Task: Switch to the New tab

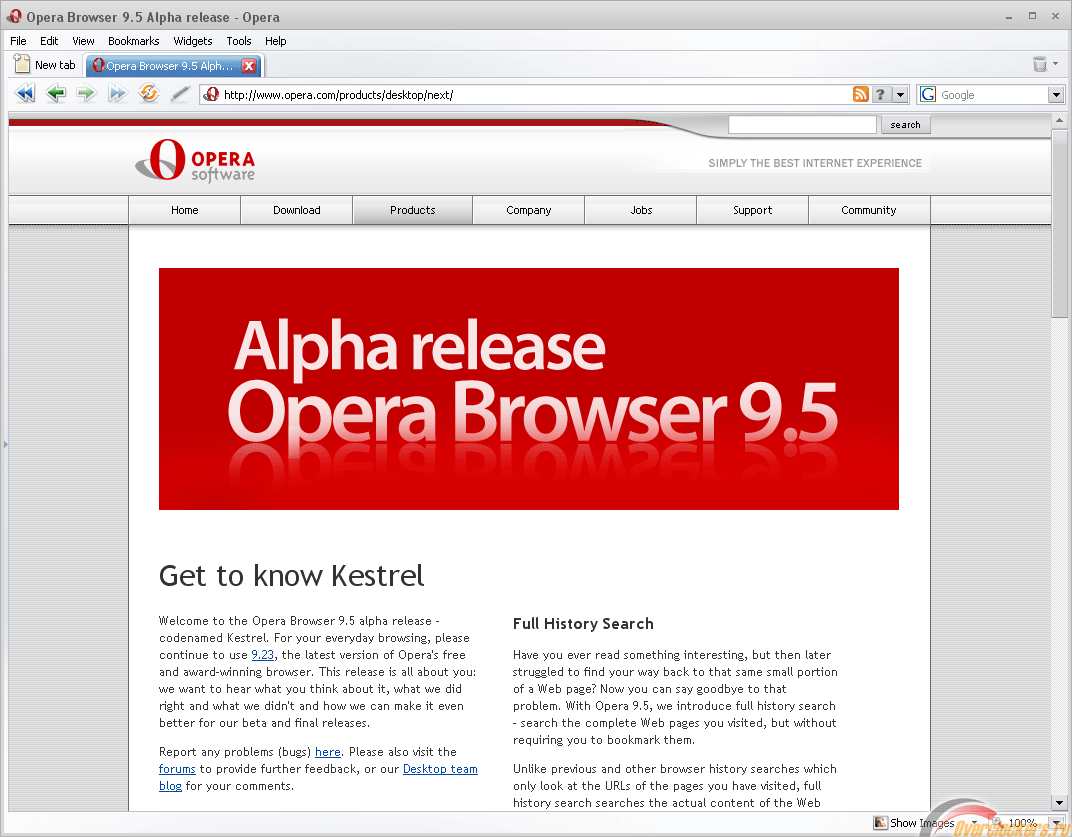Action: [46, 65]
